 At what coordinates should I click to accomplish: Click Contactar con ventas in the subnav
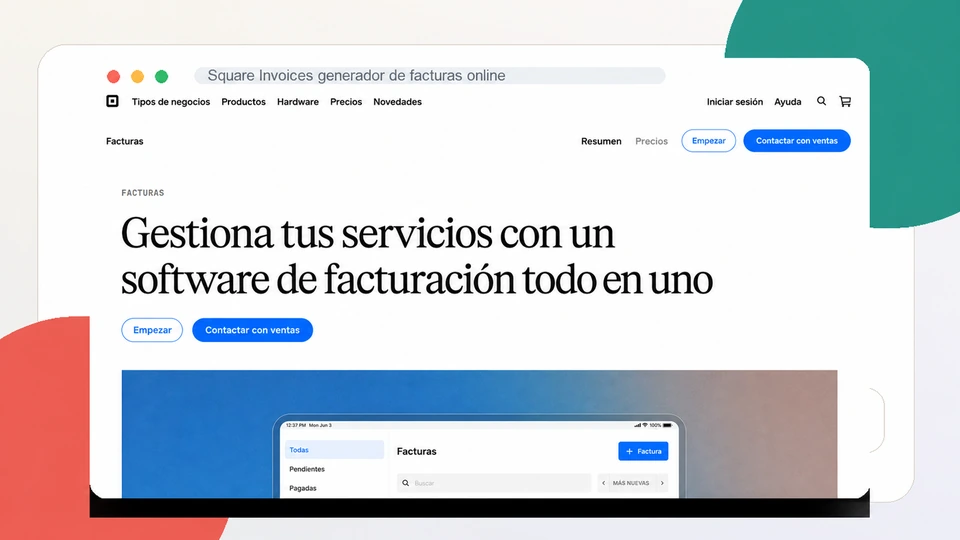click(797, 141)
